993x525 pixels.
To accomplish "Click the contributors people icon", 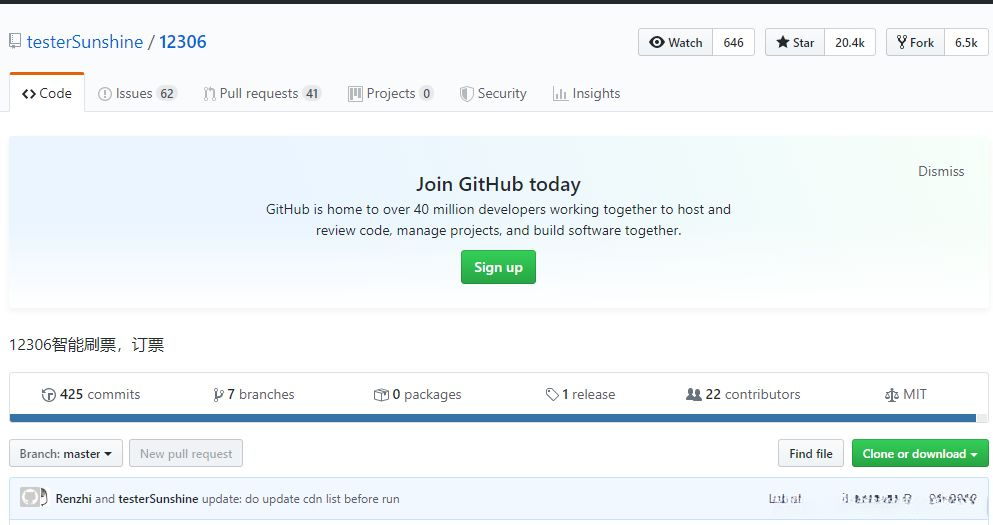I will tap(694, 395).
